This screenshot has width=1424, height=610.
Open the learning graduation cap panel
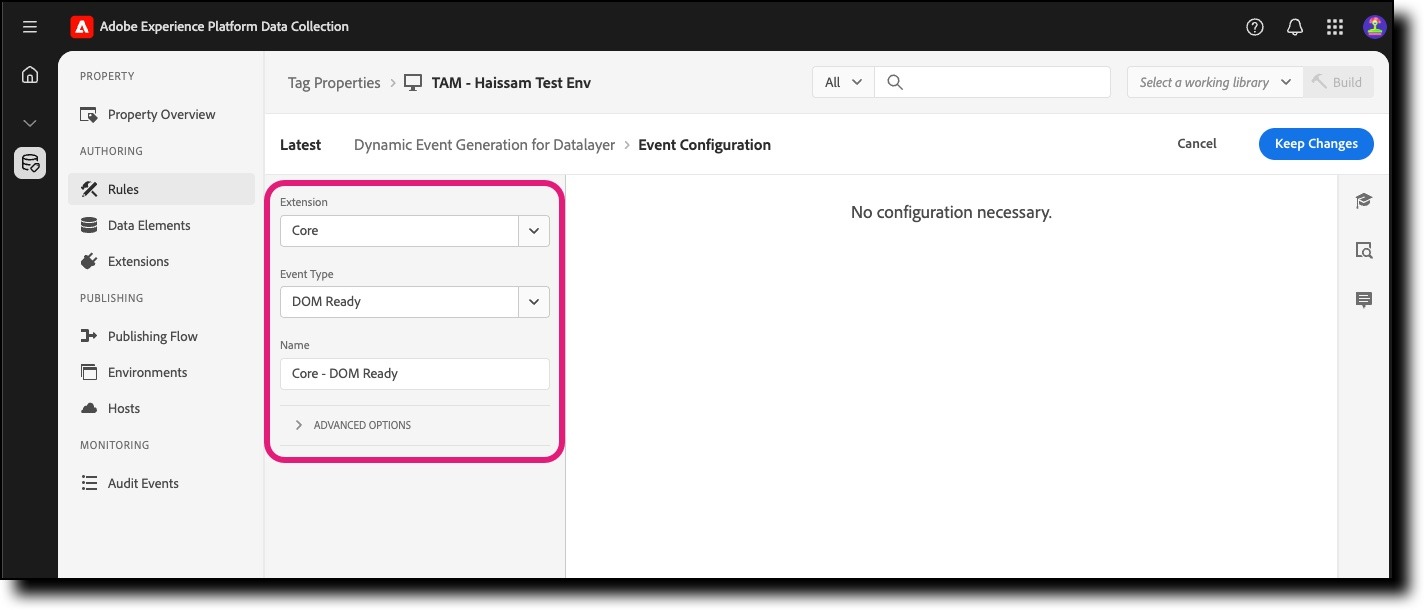coord(1364,201)
